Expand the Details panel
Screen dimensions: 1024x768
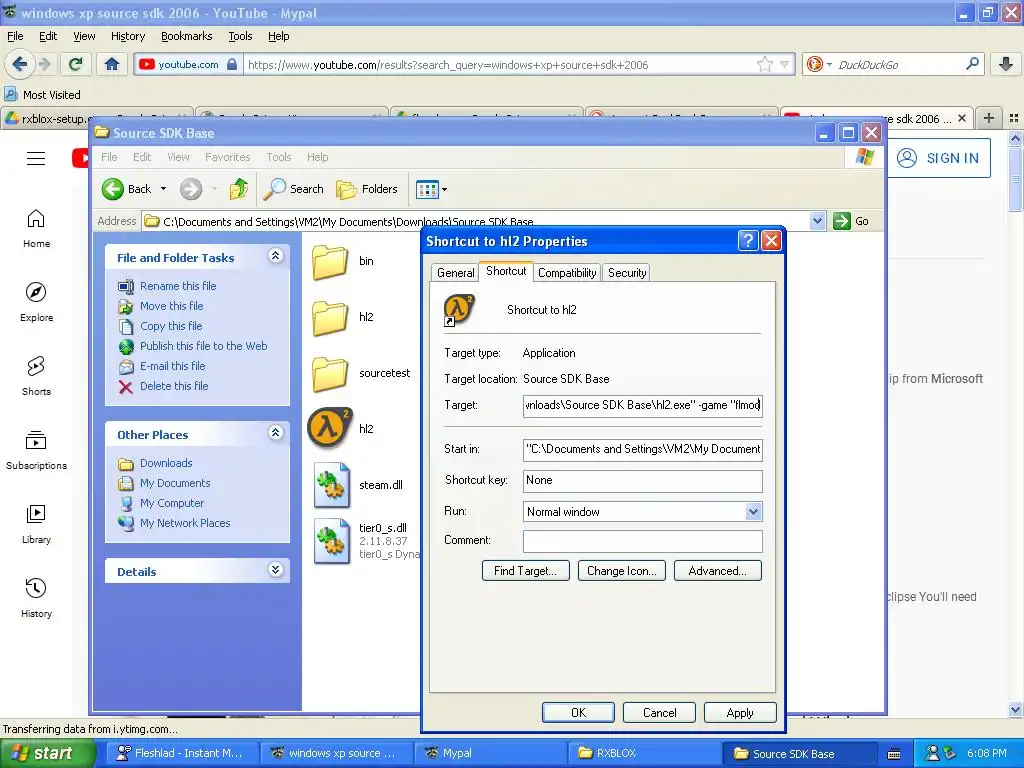[x=276, y=569]
